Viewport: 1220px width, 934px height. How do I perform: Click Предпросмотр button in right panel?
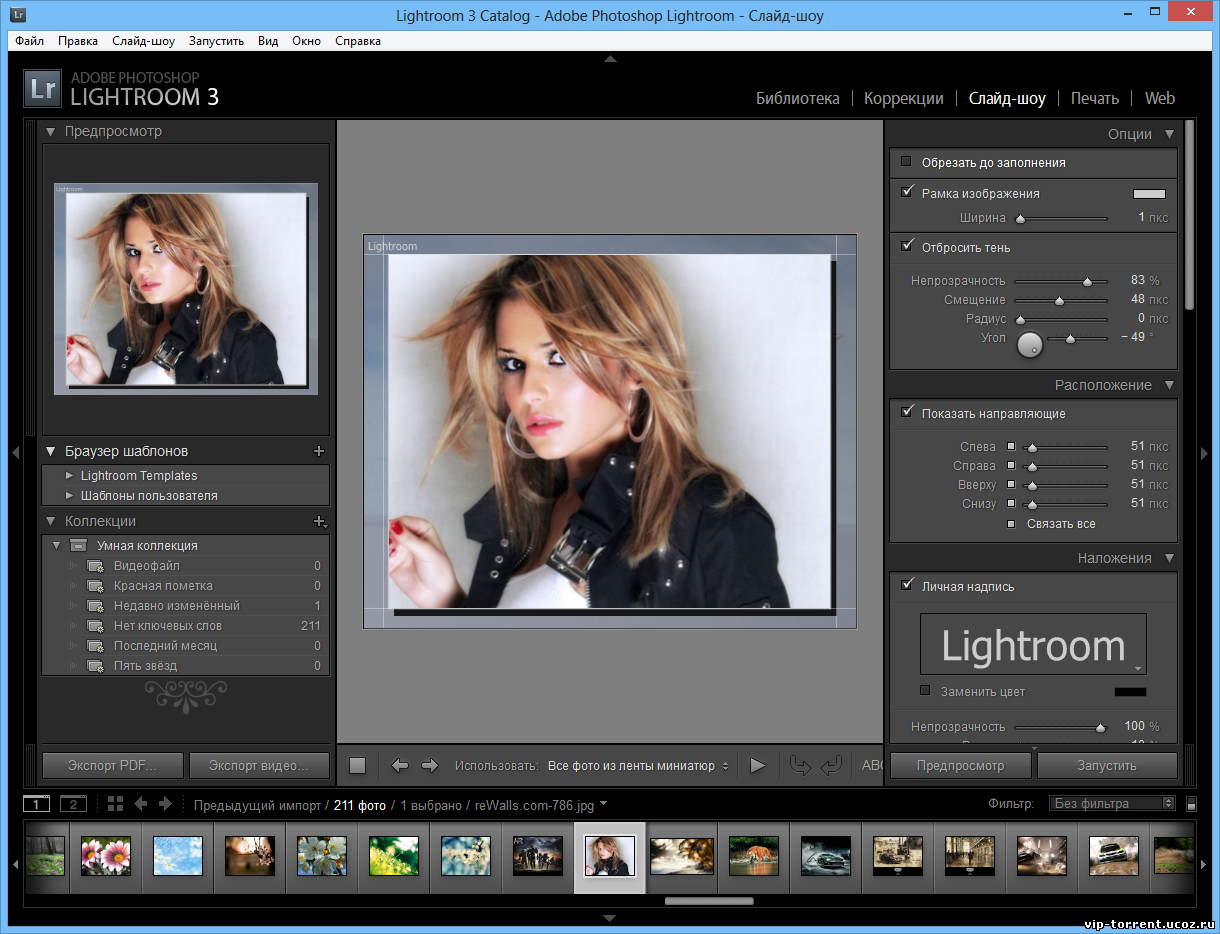pos(960,766)
